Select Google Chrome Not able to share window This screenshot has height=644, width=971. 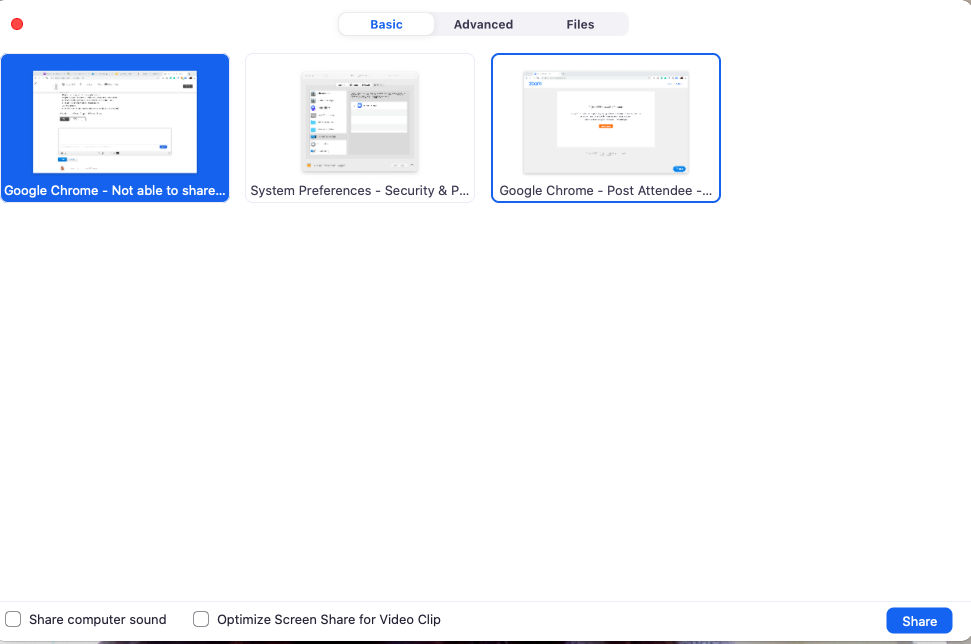[x=115, y=128]
